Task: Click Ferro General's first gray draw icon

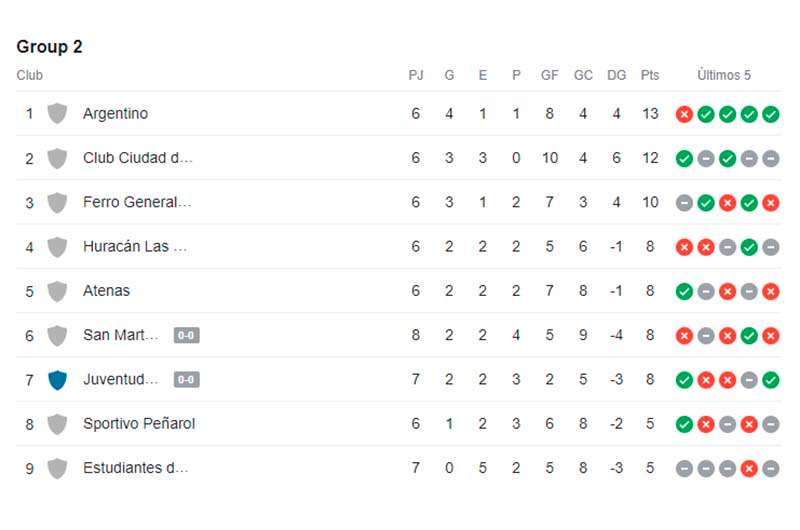Action: coord(684,203)
